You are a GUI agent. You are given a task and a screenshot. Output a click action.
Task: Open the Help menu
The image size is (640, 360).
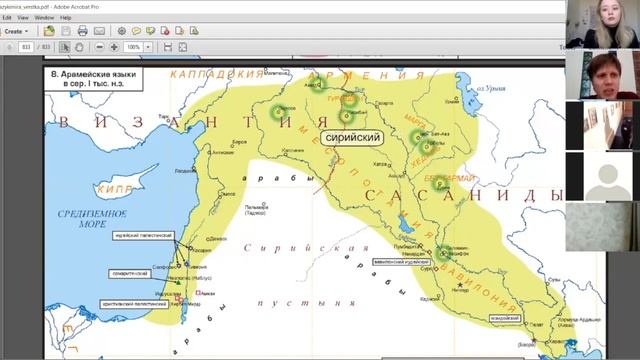tap(65, 18)
